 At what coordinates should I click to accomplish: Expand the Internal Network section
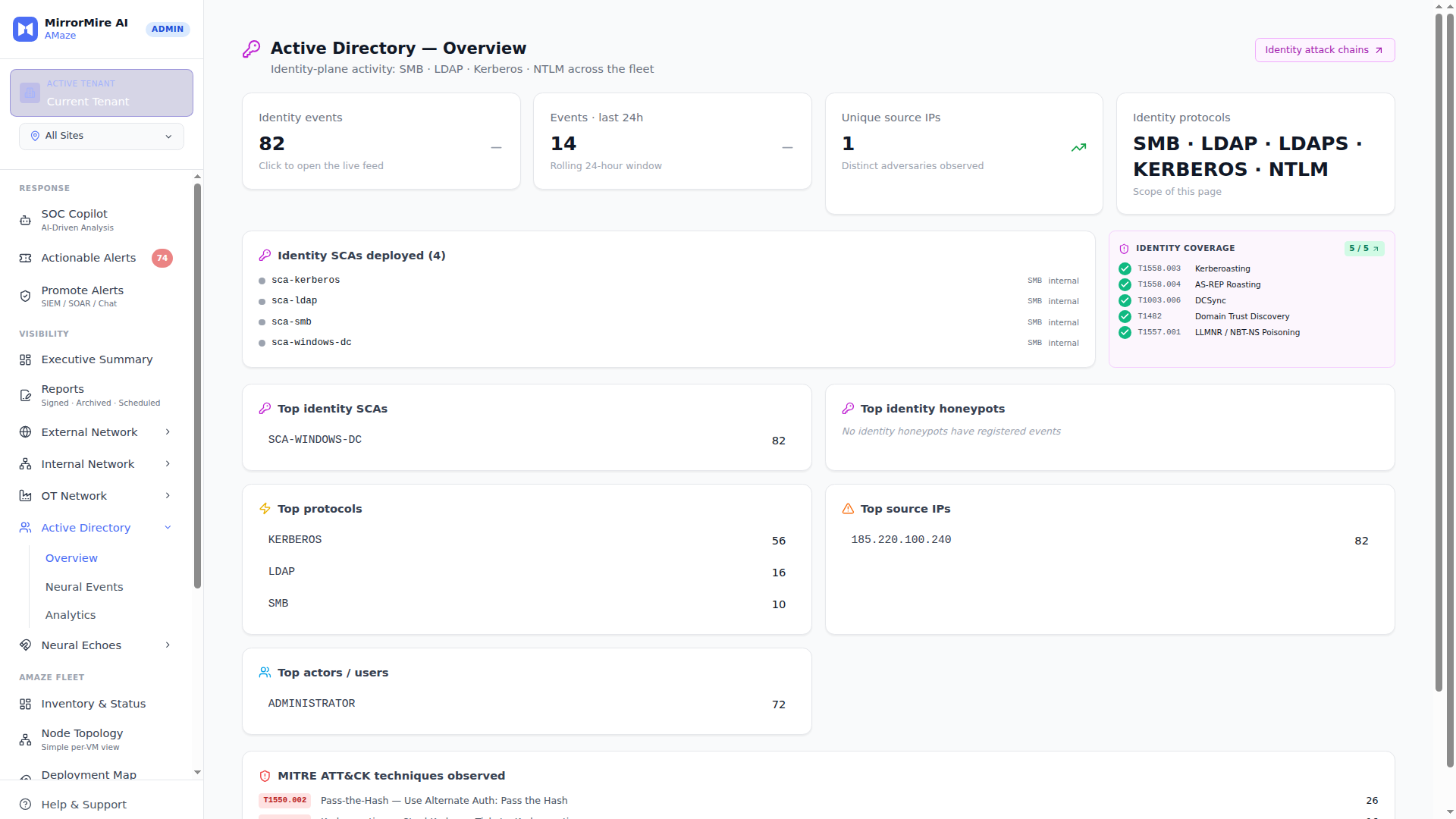(x=168, y=464)
